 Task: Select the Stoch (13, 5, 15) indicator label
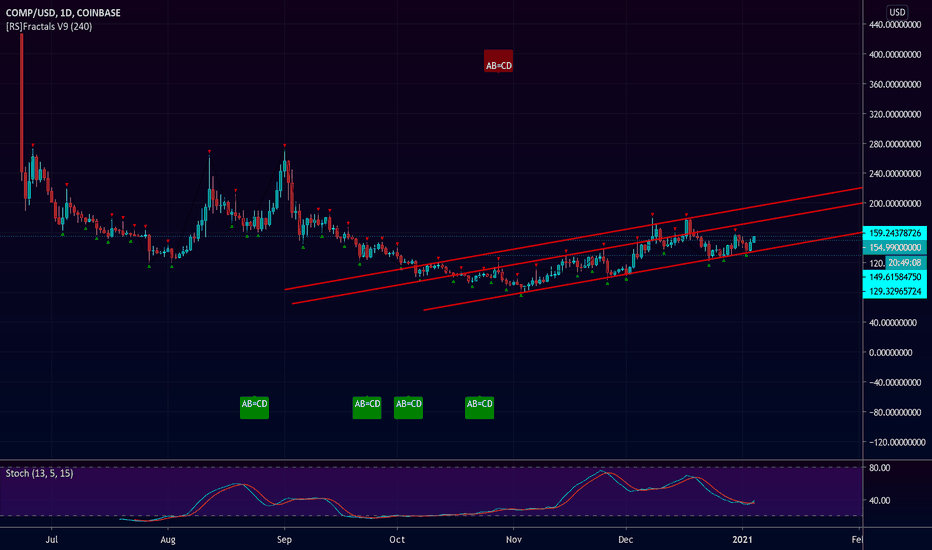(39, 473)
